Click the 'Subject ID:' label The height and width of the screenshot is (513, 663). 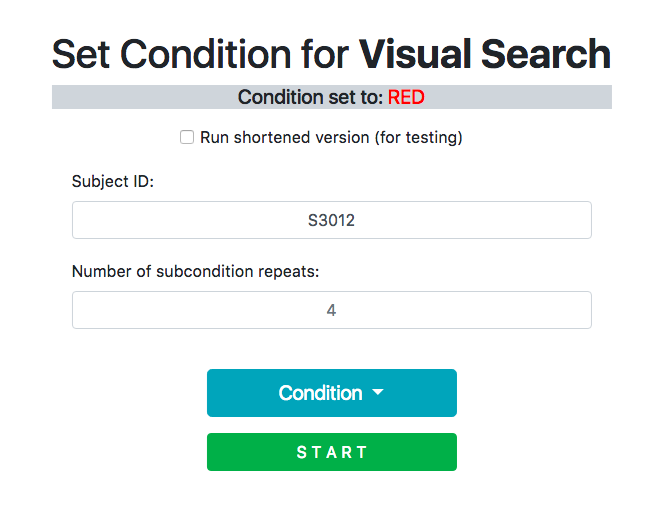[113, 181]
